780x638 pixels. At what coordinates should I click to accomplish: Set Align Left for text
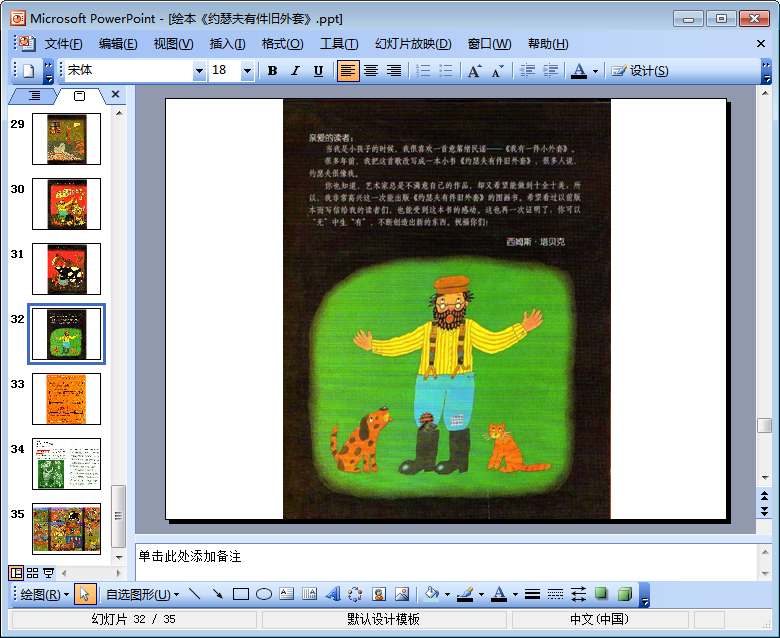tap(348, 71)
